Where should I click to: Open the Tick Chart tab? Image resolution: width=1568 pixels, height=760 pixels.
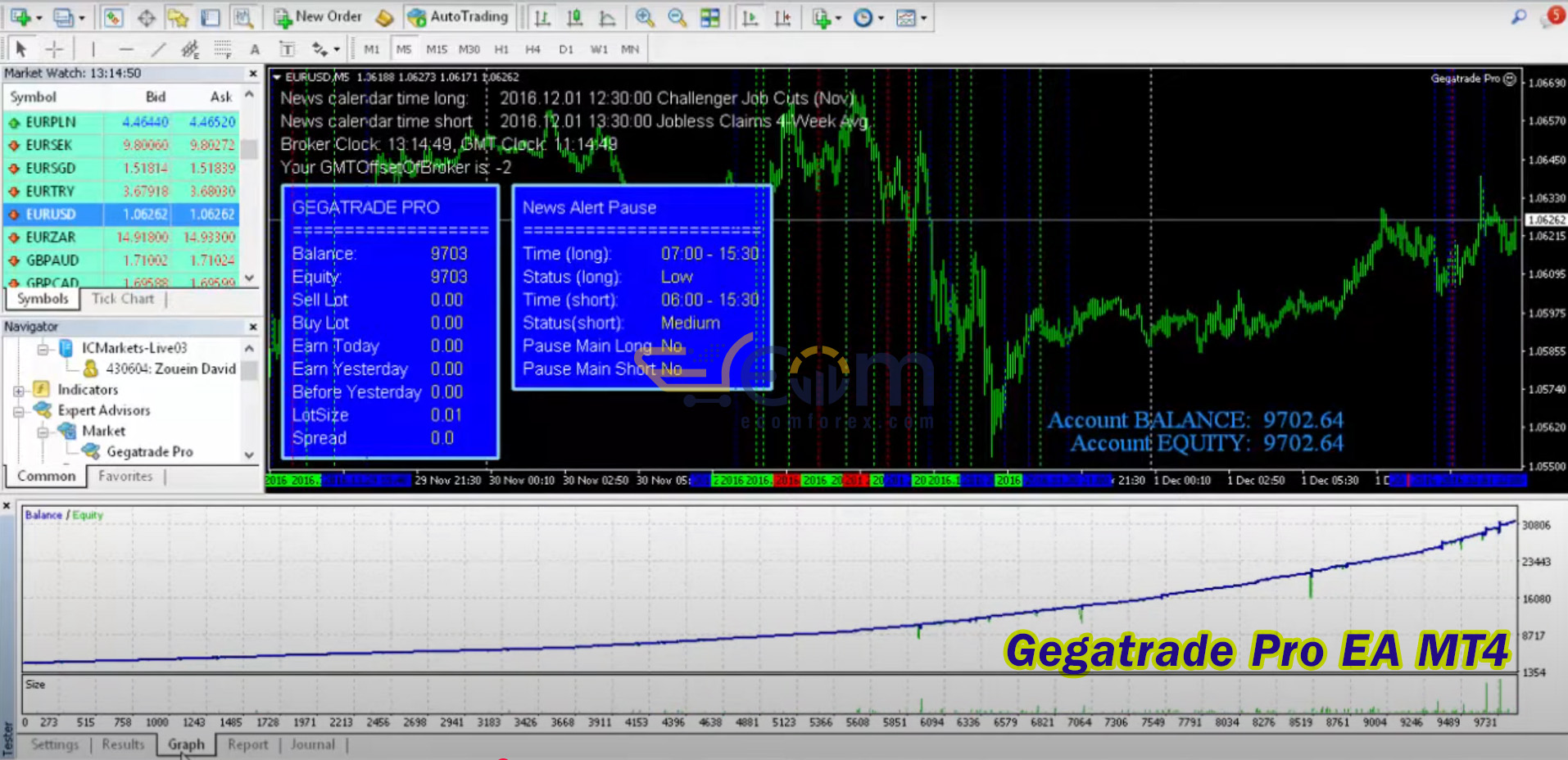[123, 299]
